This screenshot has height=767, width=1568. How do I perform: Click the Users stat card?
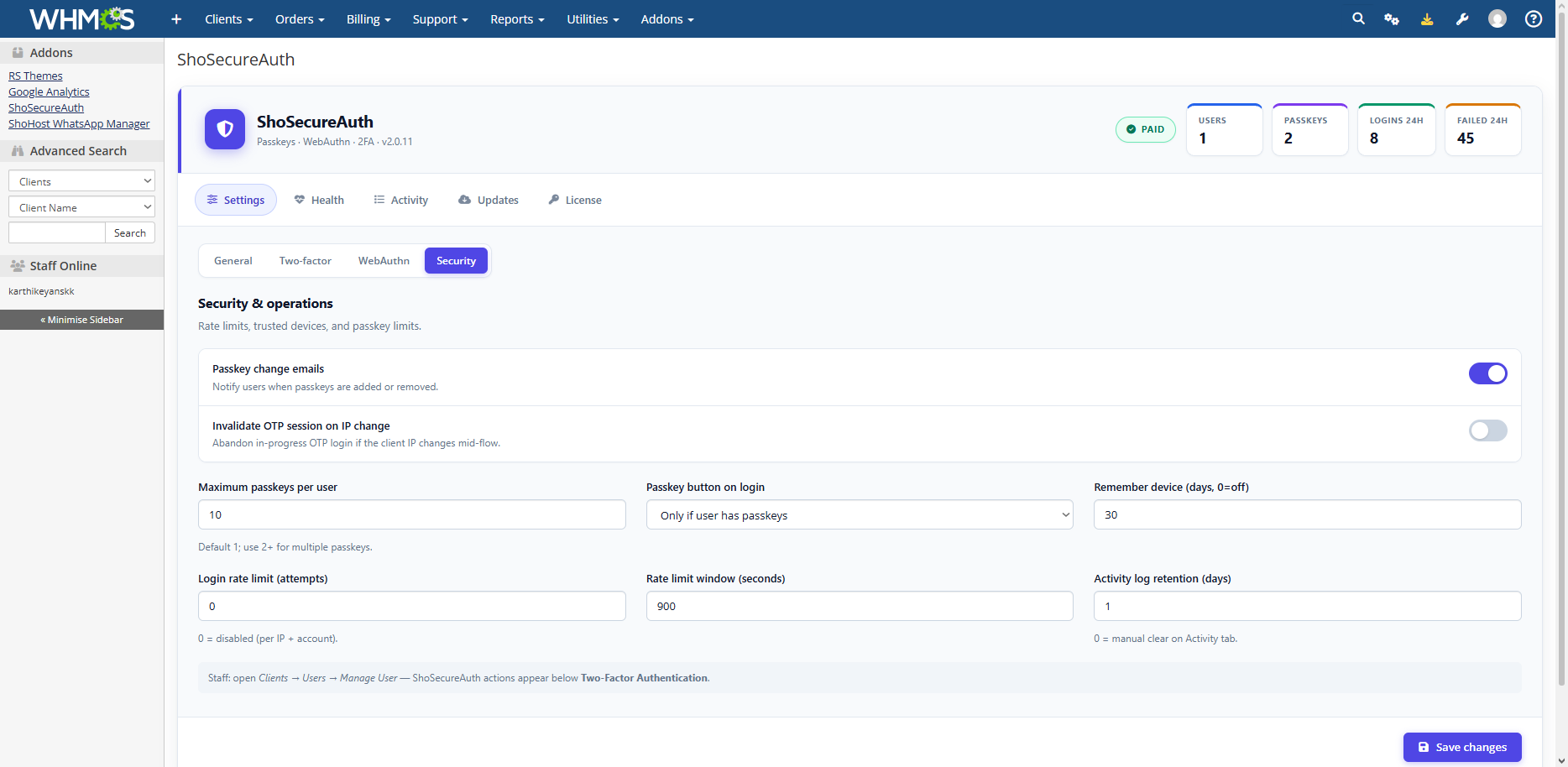coord(1225,129)
